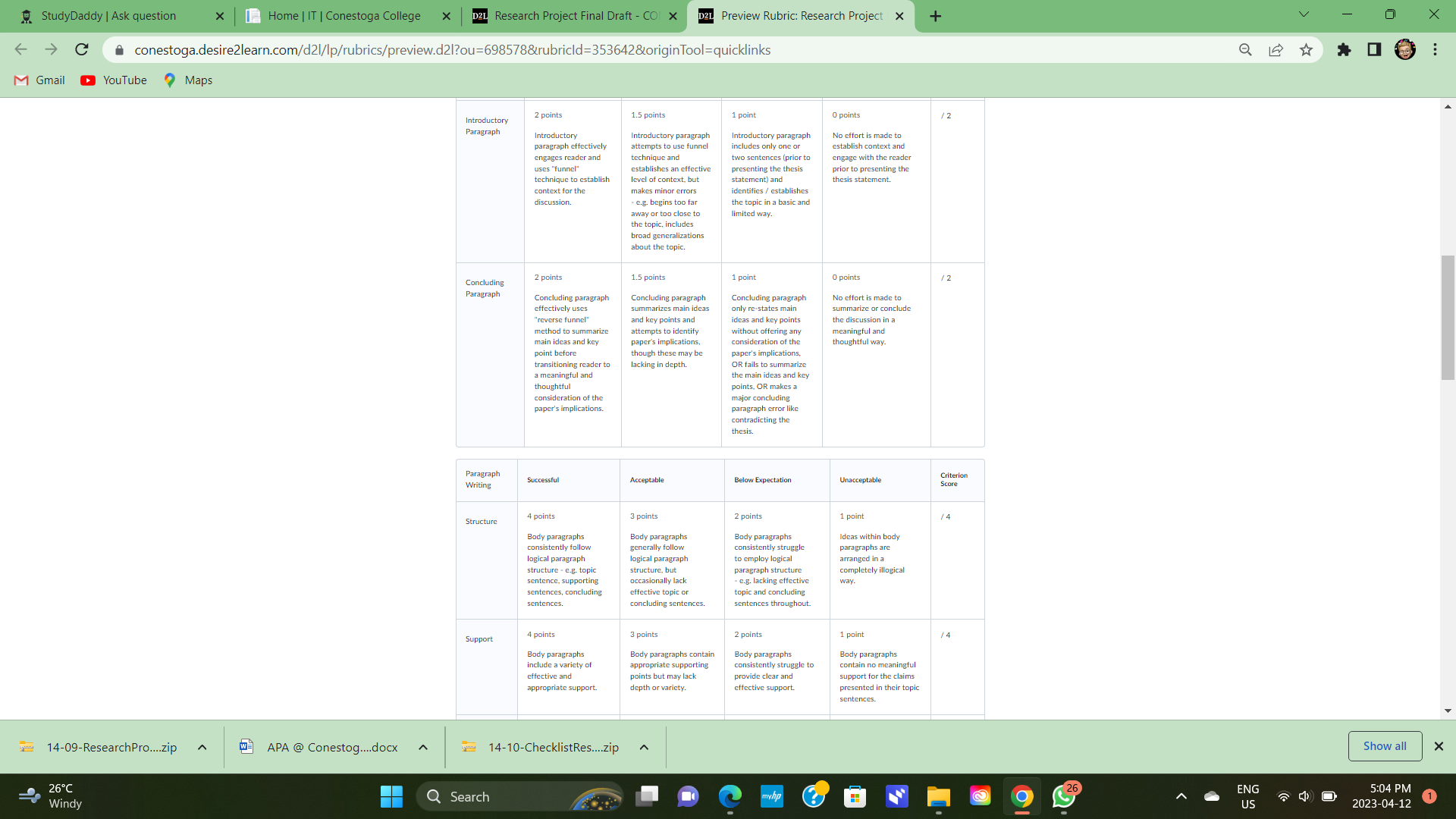The width and height of the screenshot is (1456, 819).
Task: Expand options for 14-09-ResearchPro zip download
Action: [202, 747]
